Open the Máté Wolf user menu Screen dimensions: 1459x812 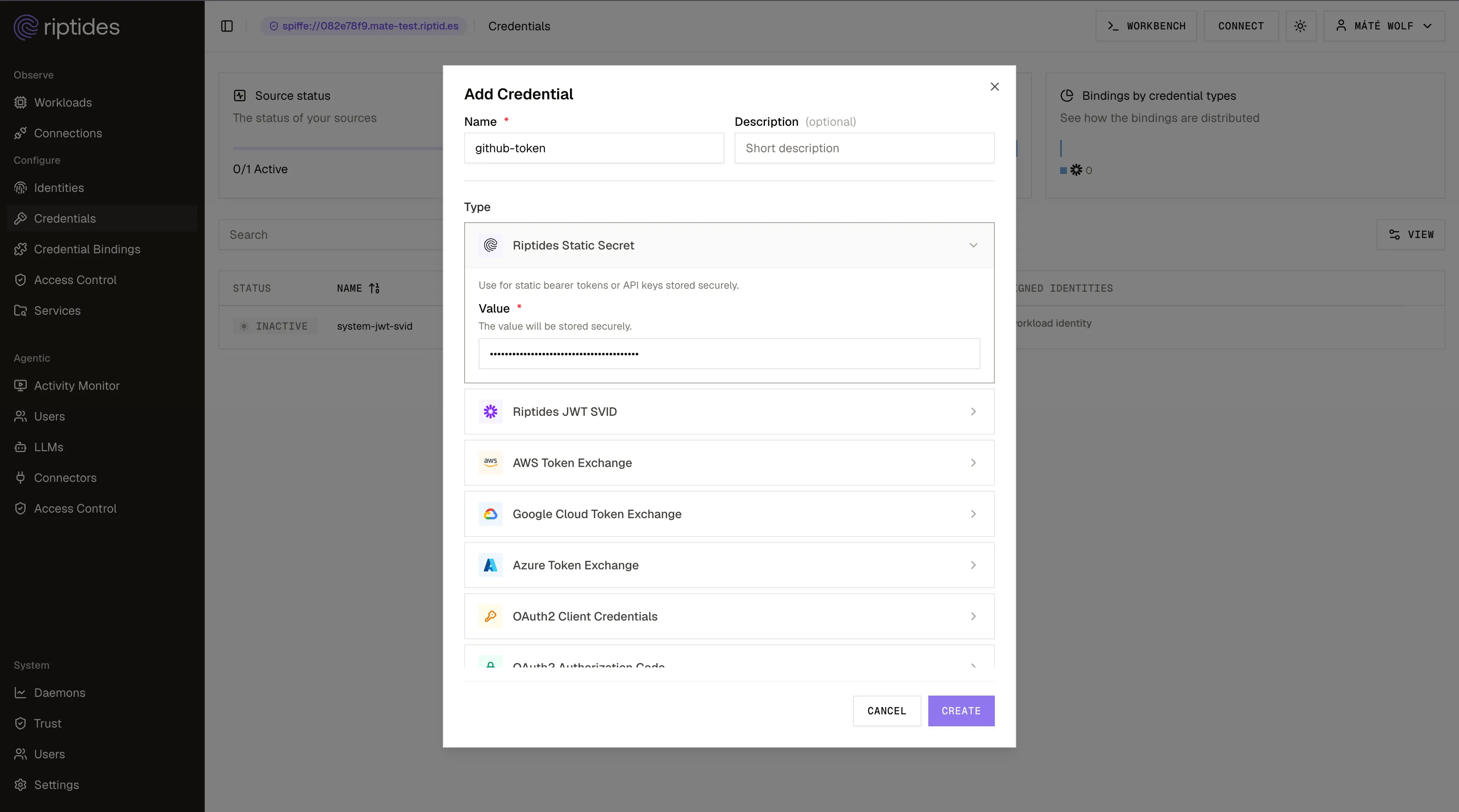point(1383,26)
